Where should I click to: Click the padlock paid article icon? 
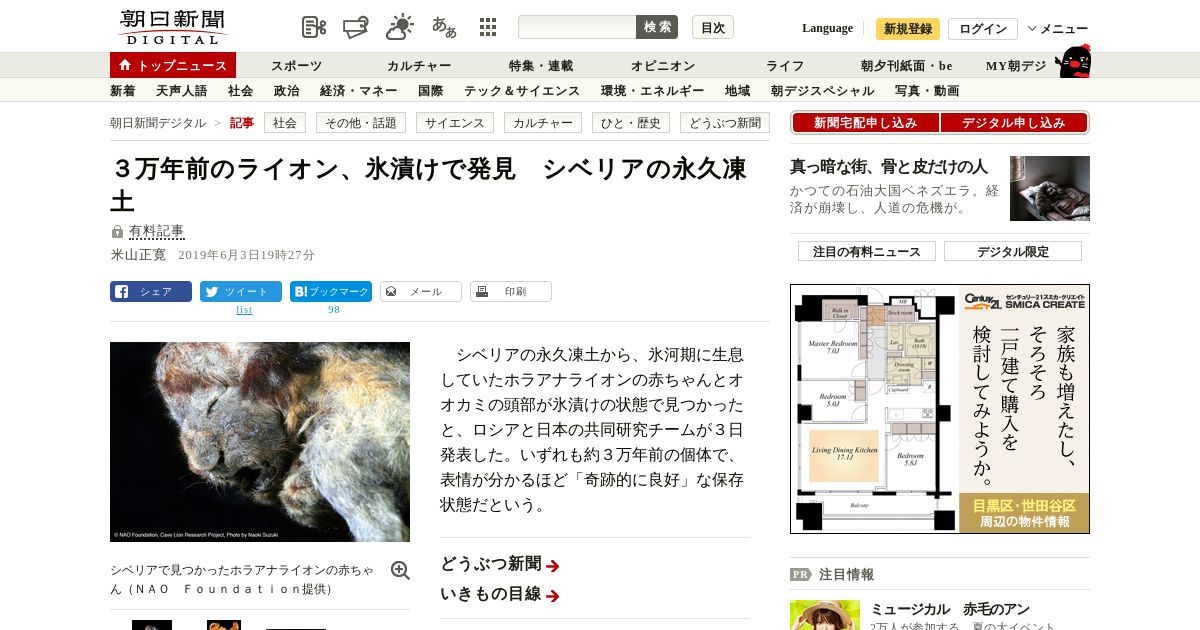[x=117, y=232]
